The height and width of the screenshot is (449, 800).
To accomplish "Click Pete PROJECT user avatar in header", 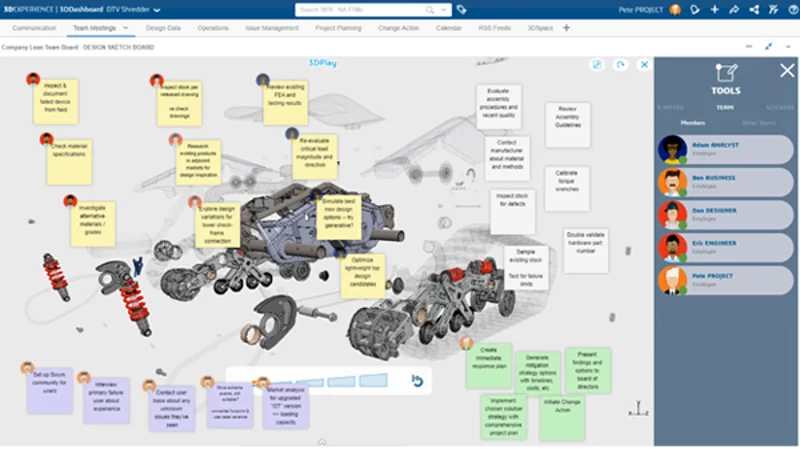I will pos(674,9).
